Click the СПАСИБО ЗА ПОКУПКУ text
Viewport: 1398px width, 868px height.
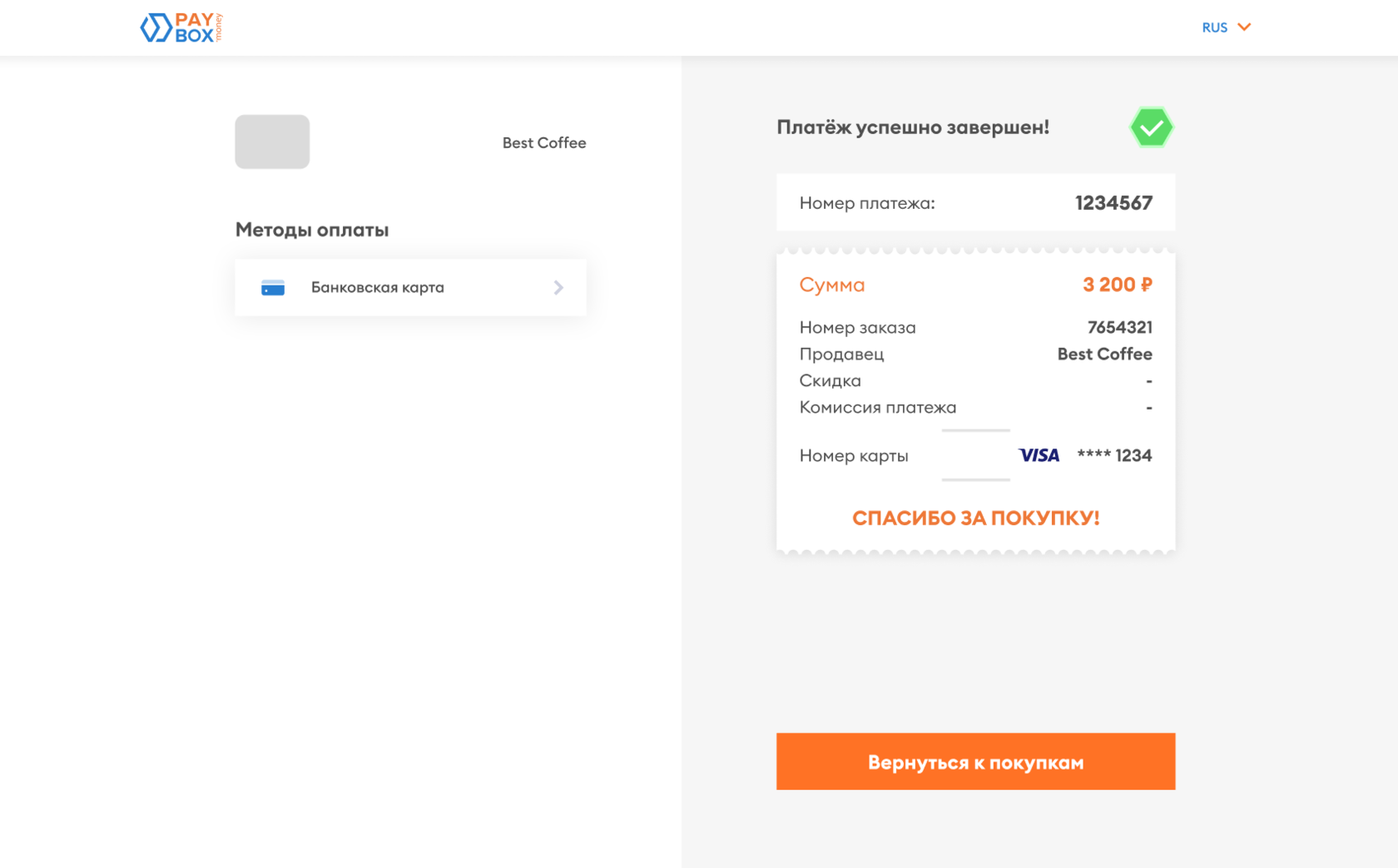(x=974, y=518)
